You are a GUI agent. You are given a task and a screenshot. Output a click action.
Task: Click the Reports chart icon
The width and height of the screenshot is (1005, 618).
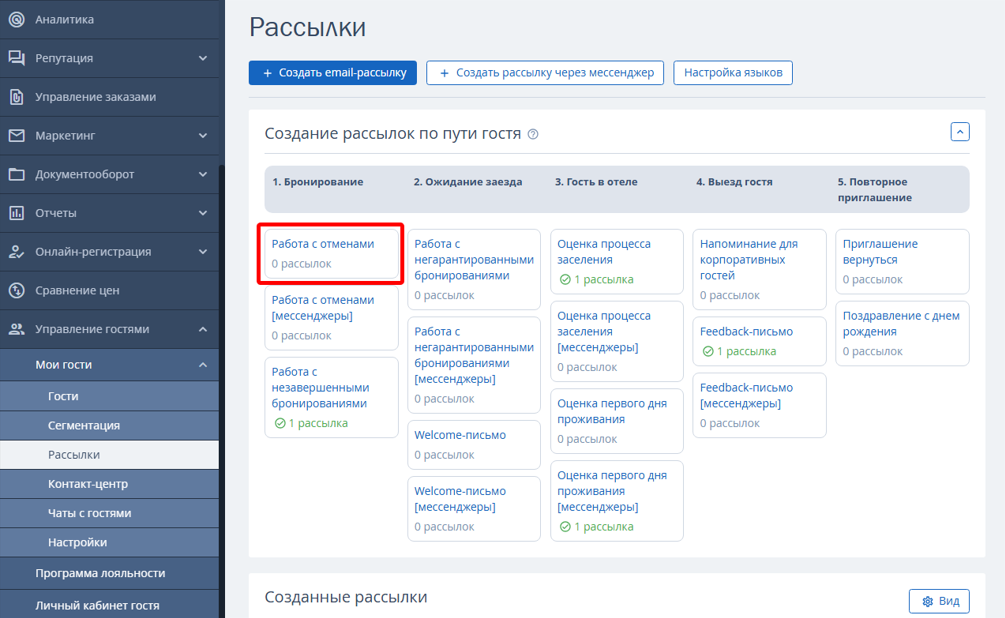(16, 213)
